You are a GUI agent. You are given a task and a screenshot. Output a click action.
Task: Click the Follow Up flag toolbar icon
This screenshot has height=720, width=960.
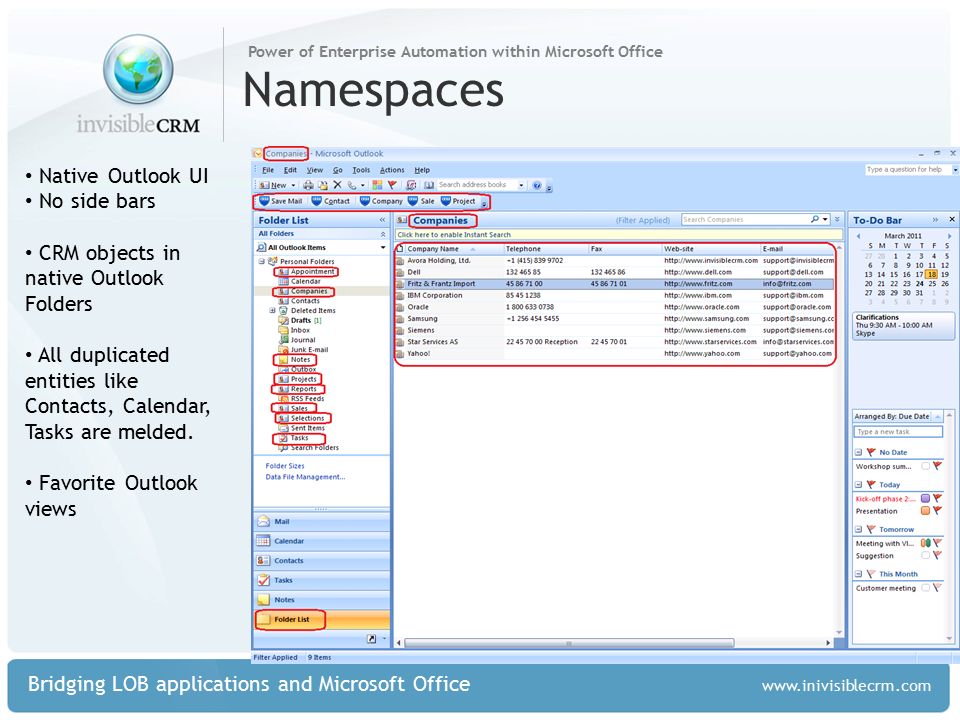[x=392, y=184]
